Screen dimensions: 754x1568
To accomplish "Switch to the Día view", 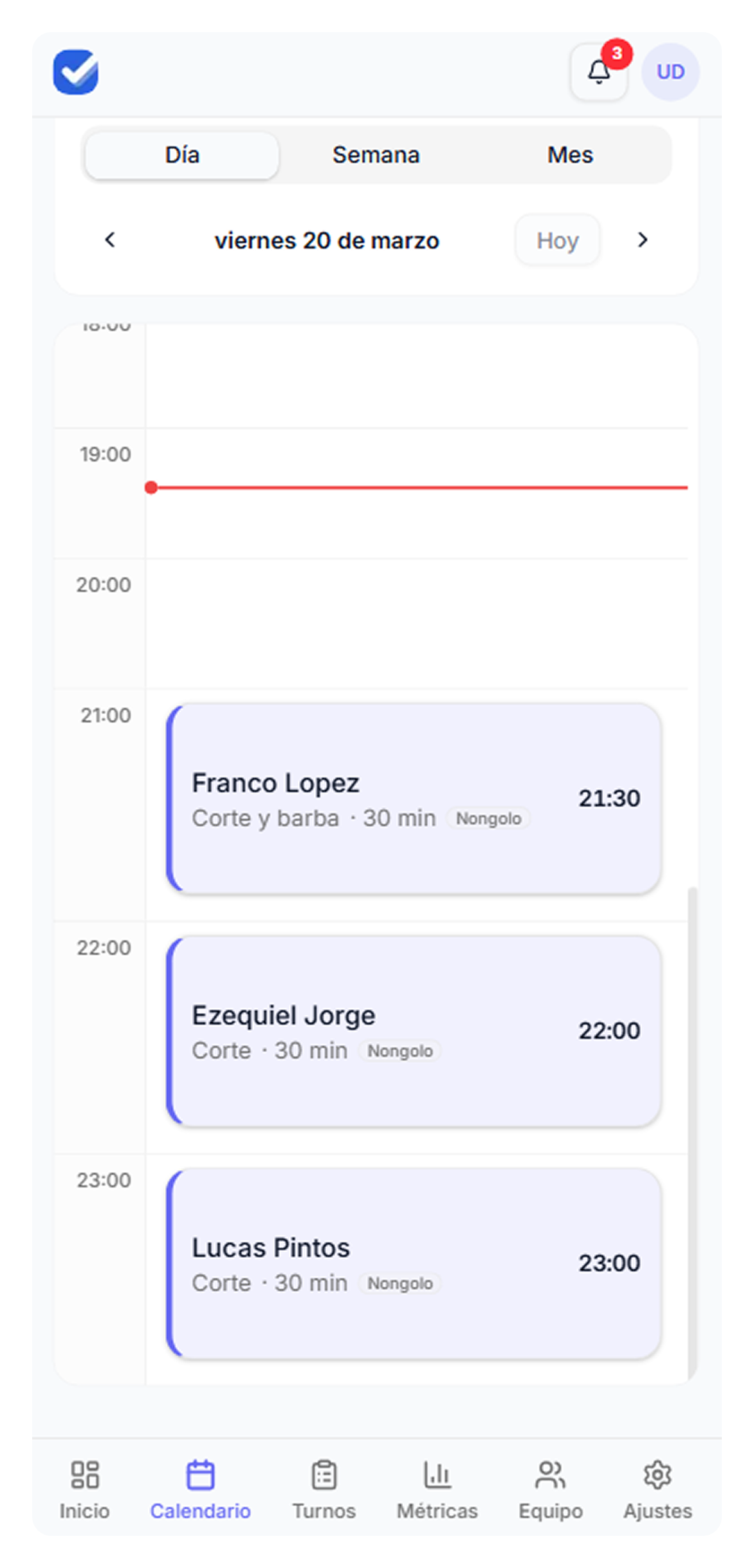I will tap(182, 155).
